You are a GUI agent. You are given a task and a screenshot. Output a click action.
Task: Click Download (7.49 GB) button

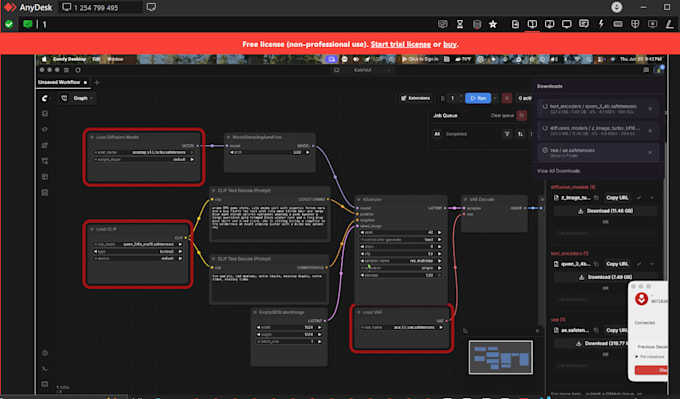pos(605,277)
